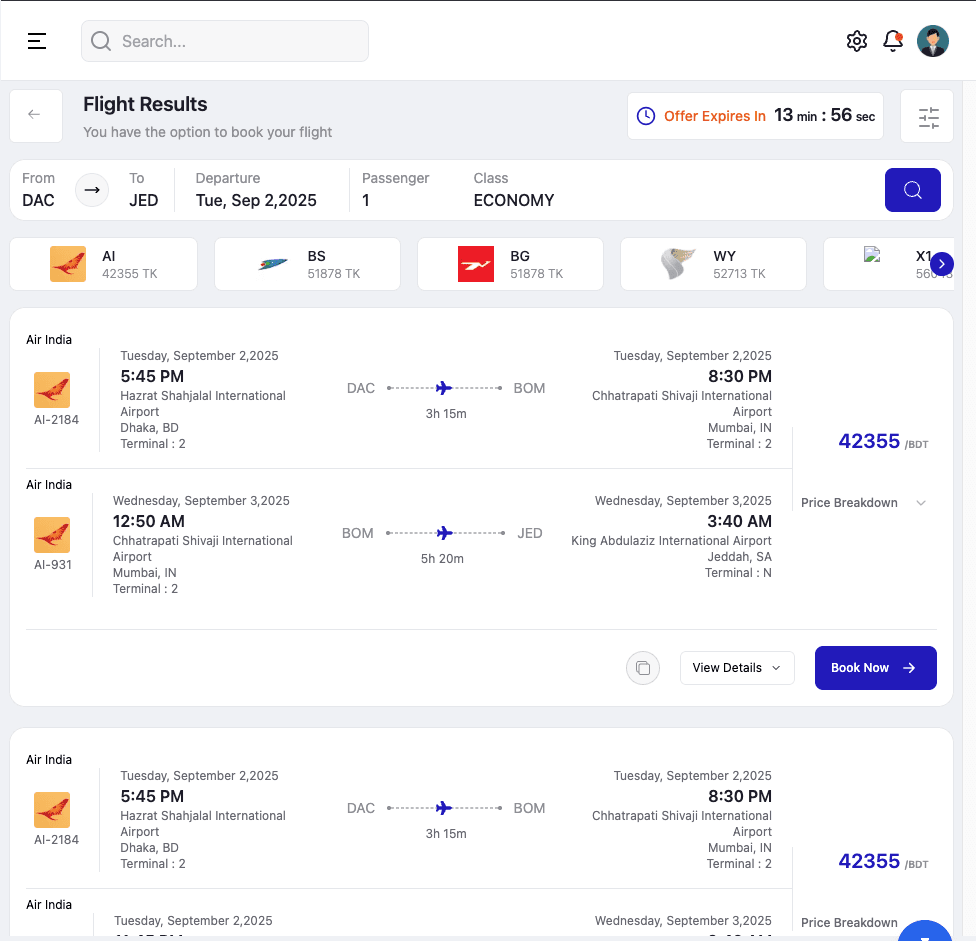Open settings gear icon
The image size is (976, 941).
pos(856,41)
